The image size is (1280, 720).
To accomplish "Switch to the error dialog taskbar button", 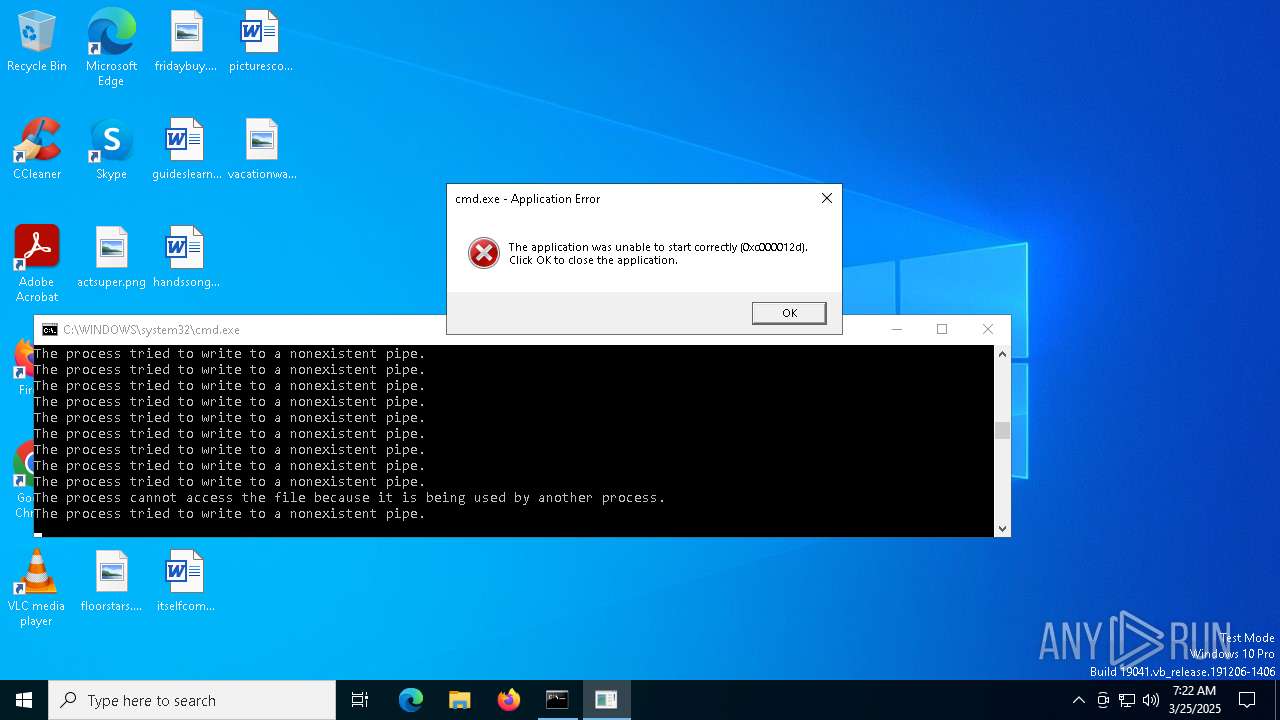I will 606,700.
